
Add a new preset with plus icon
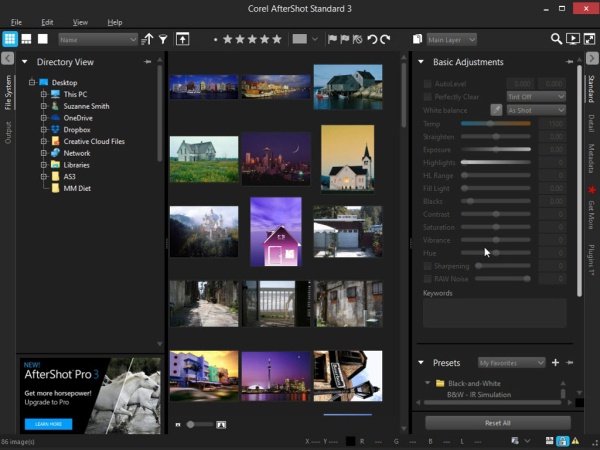coord(555,362)
